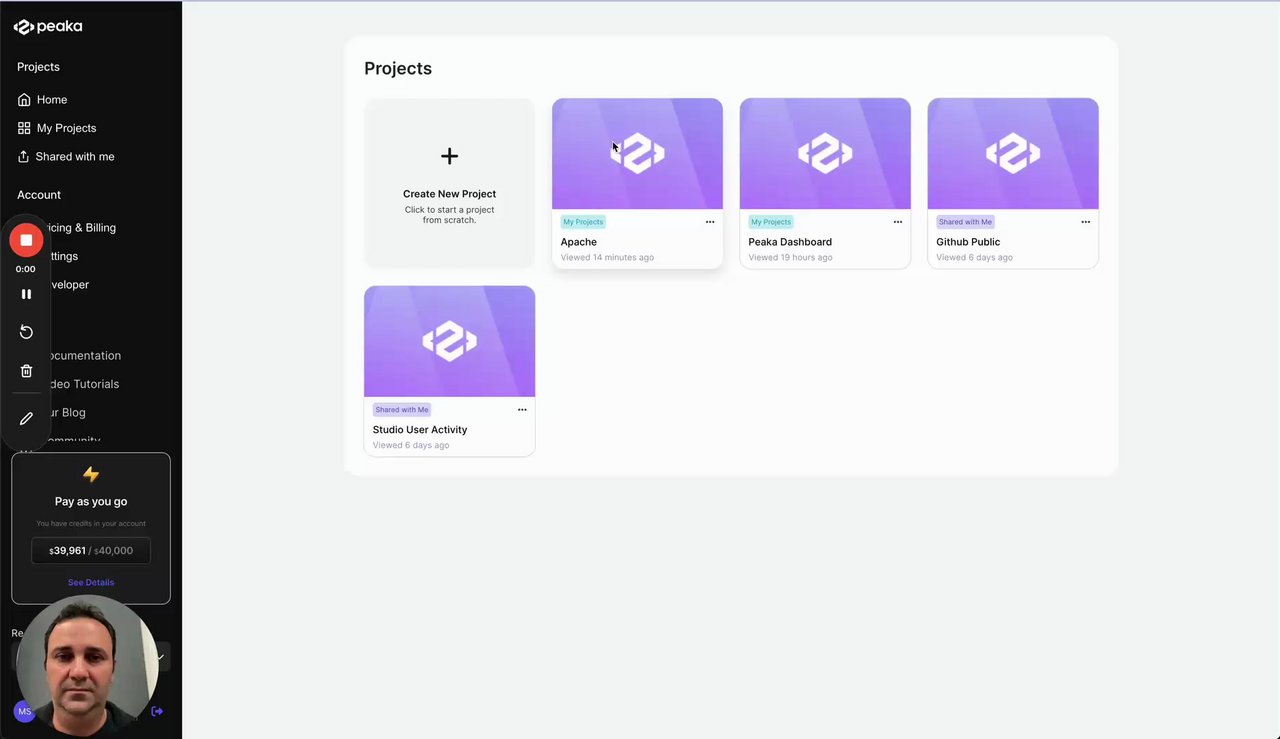
Task: Select the pencil draw tool in recorder
Action: [x=26, y=418]
